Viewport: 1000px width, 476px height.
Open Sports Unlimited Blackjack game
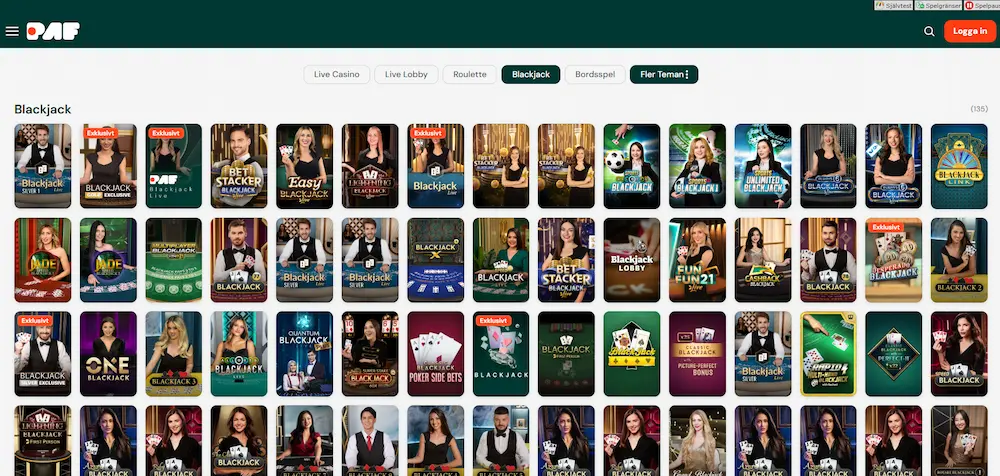click(x=763, y=166)
